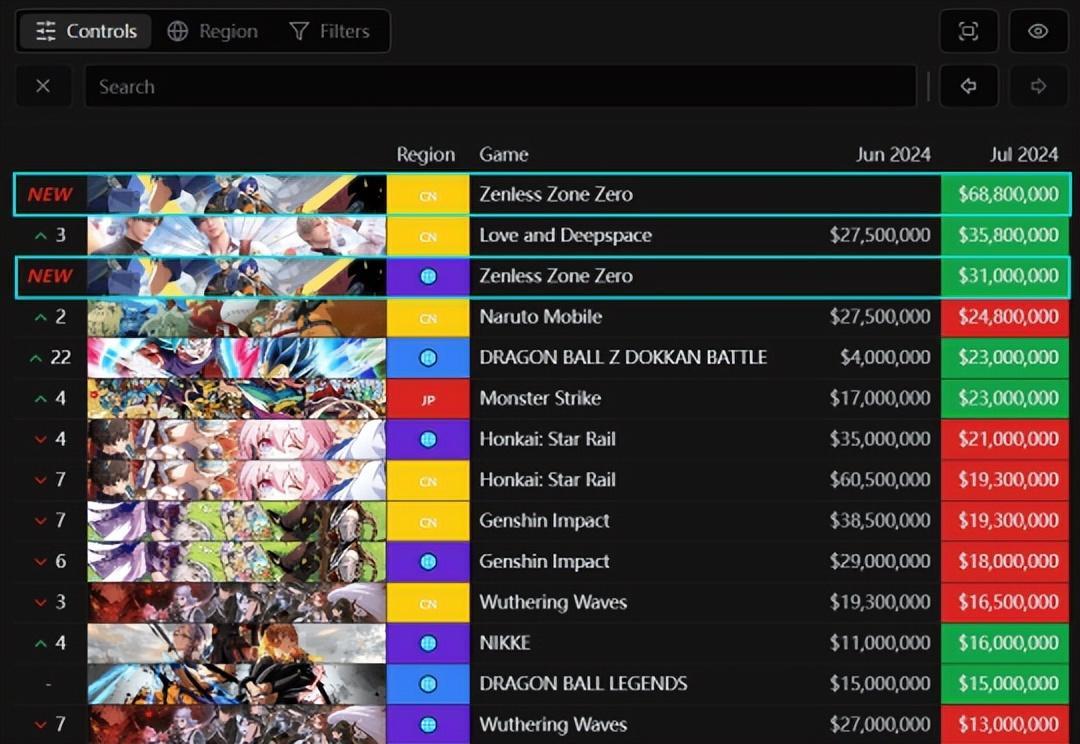This screenshot has height=744, width=1080.
Task: Switch to the Region tab
Action: [212, 31]
